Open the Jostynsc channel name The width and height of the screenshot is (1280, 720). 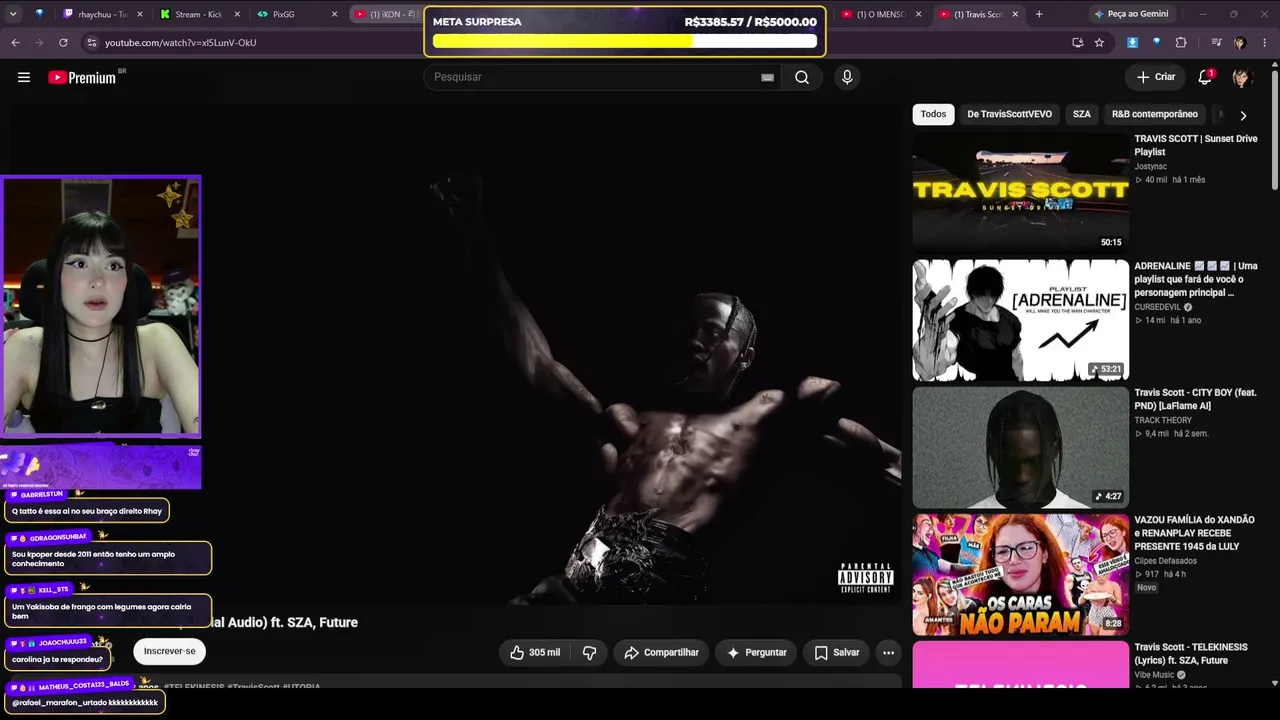(x=1150, y=166)
